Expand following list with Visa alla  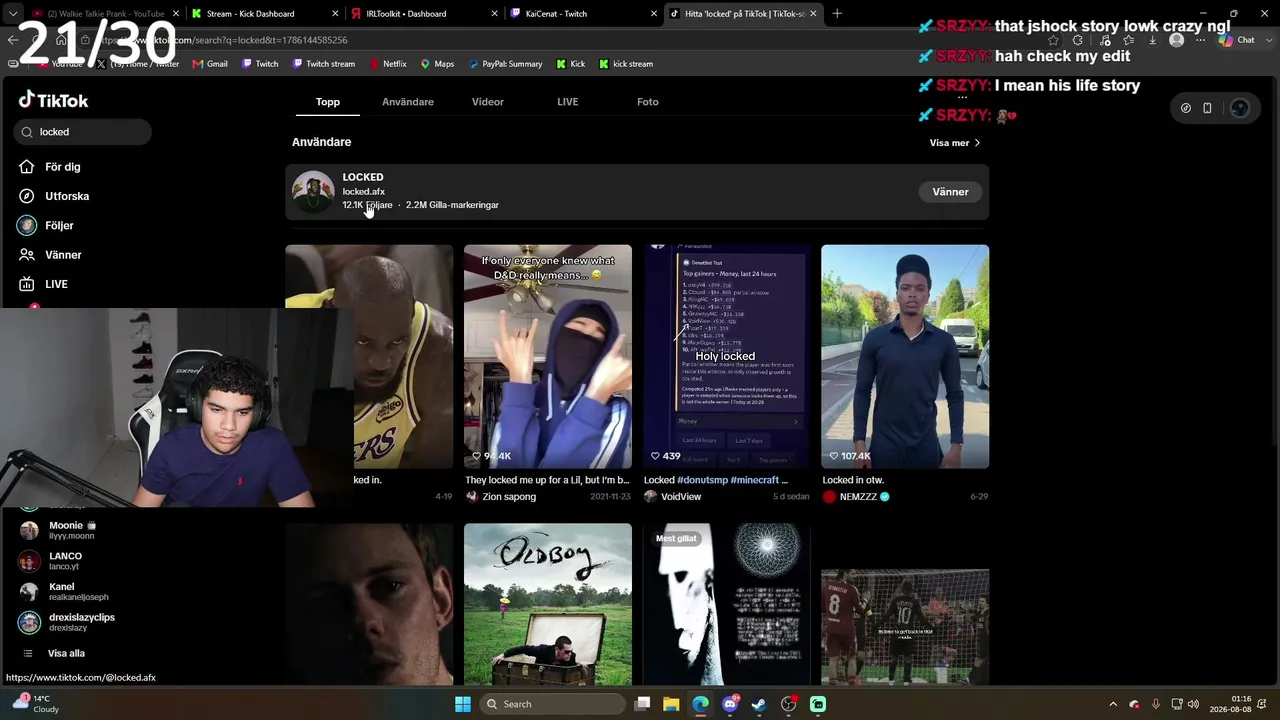coord(66,654)
